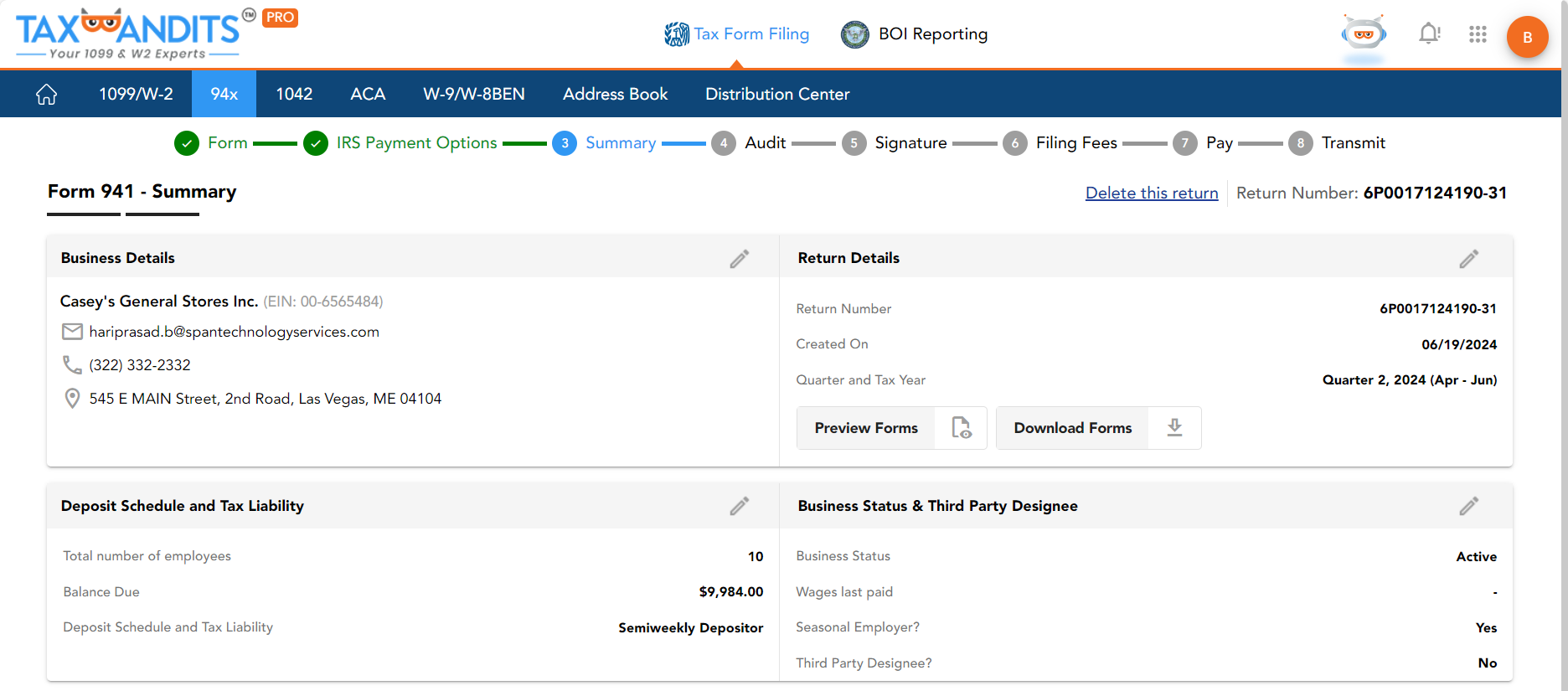
Task: Edit Deposit Schedule and Tax Liability section
Action: [739, 506]
